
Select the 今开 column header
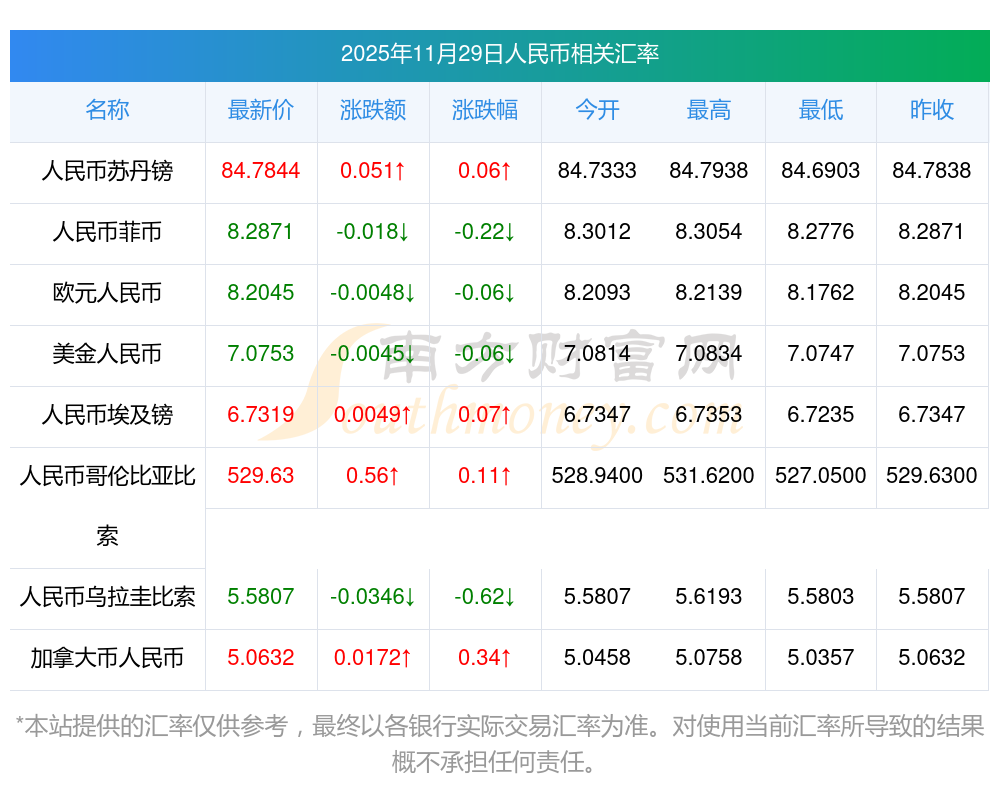[x=597, y=110]
